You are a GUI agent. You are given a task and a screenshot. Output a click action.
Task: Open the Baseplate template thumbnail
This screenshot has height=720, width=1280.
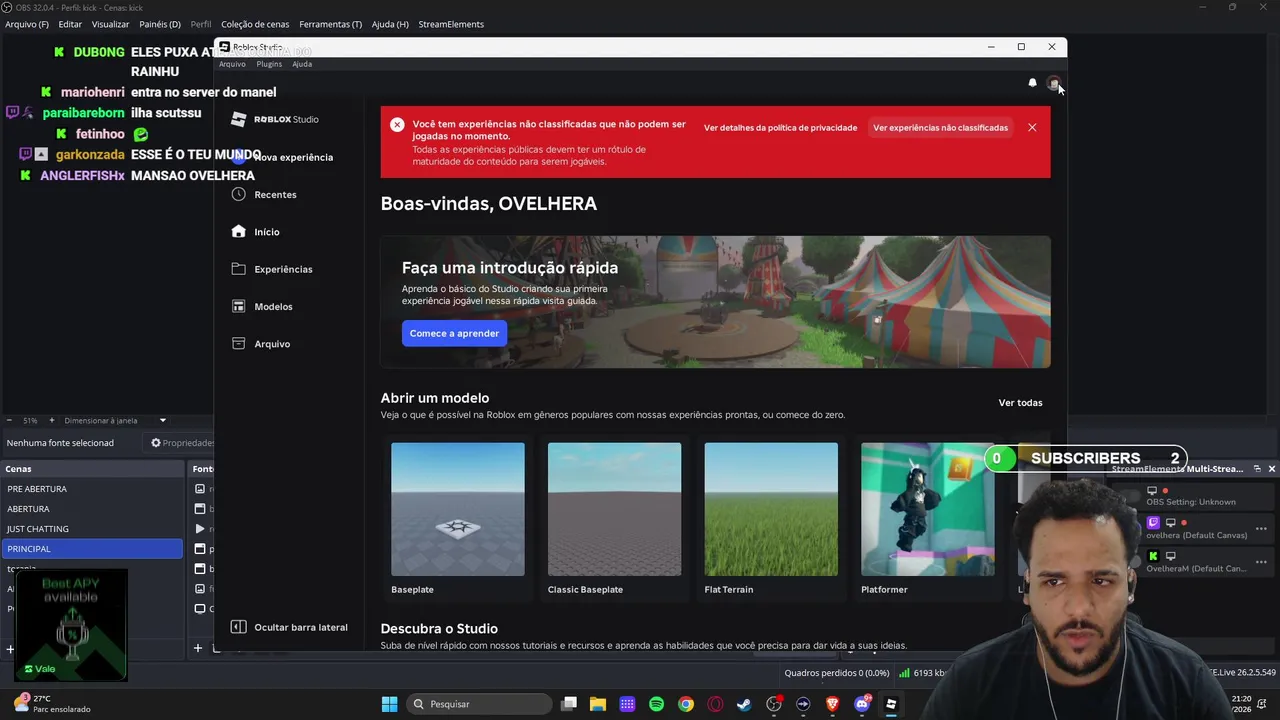click(458, 509)
